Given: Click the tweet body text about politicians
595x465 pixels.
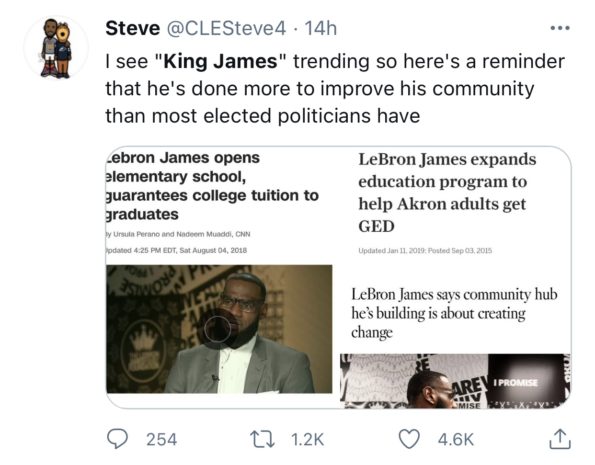Looking at the screenshot, I should pos(335,88).
